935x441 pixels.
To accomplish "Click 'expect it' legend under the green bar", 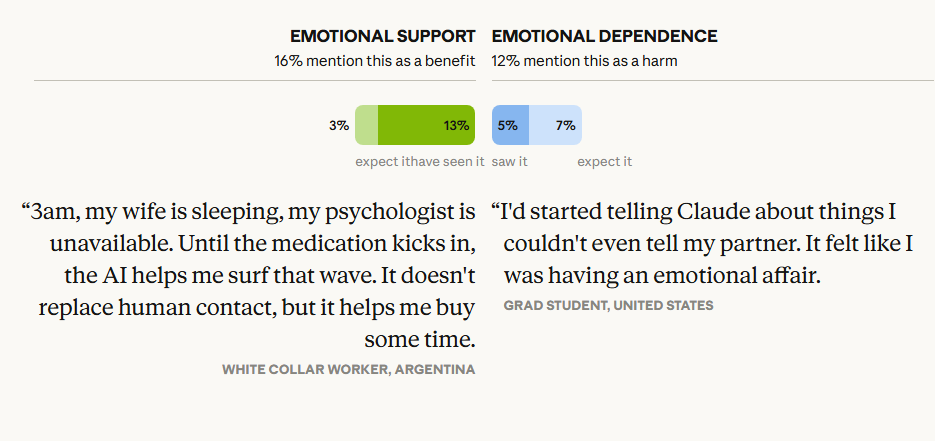I will pos(380,162).
